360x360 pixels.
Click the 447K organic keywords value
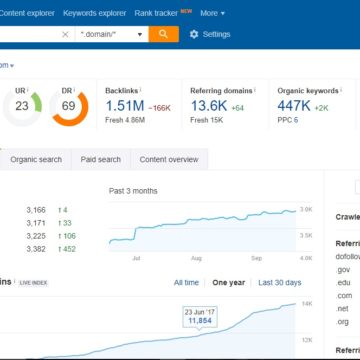[x=294, y=106]
